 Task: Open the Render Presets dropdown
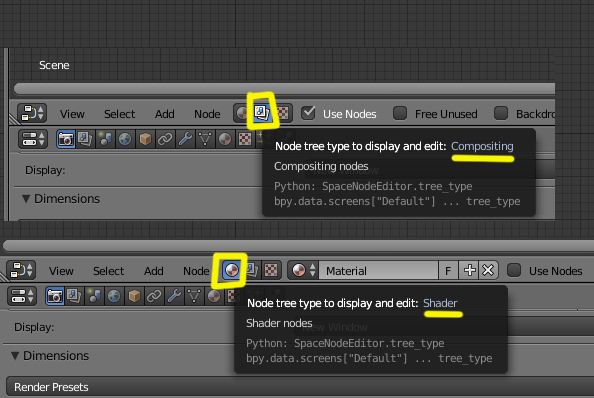[300, 387]
